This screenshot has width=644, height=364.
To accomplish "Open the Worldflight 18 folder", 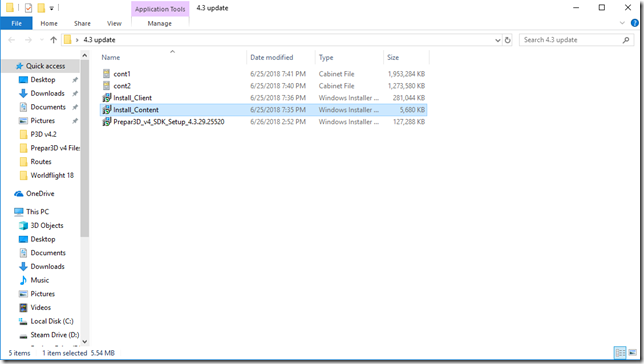I will pos(52,175).
